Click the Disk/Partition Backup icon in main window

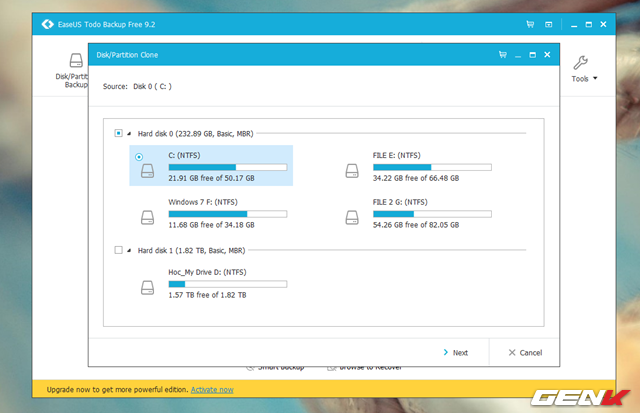[x=76, y=60]
